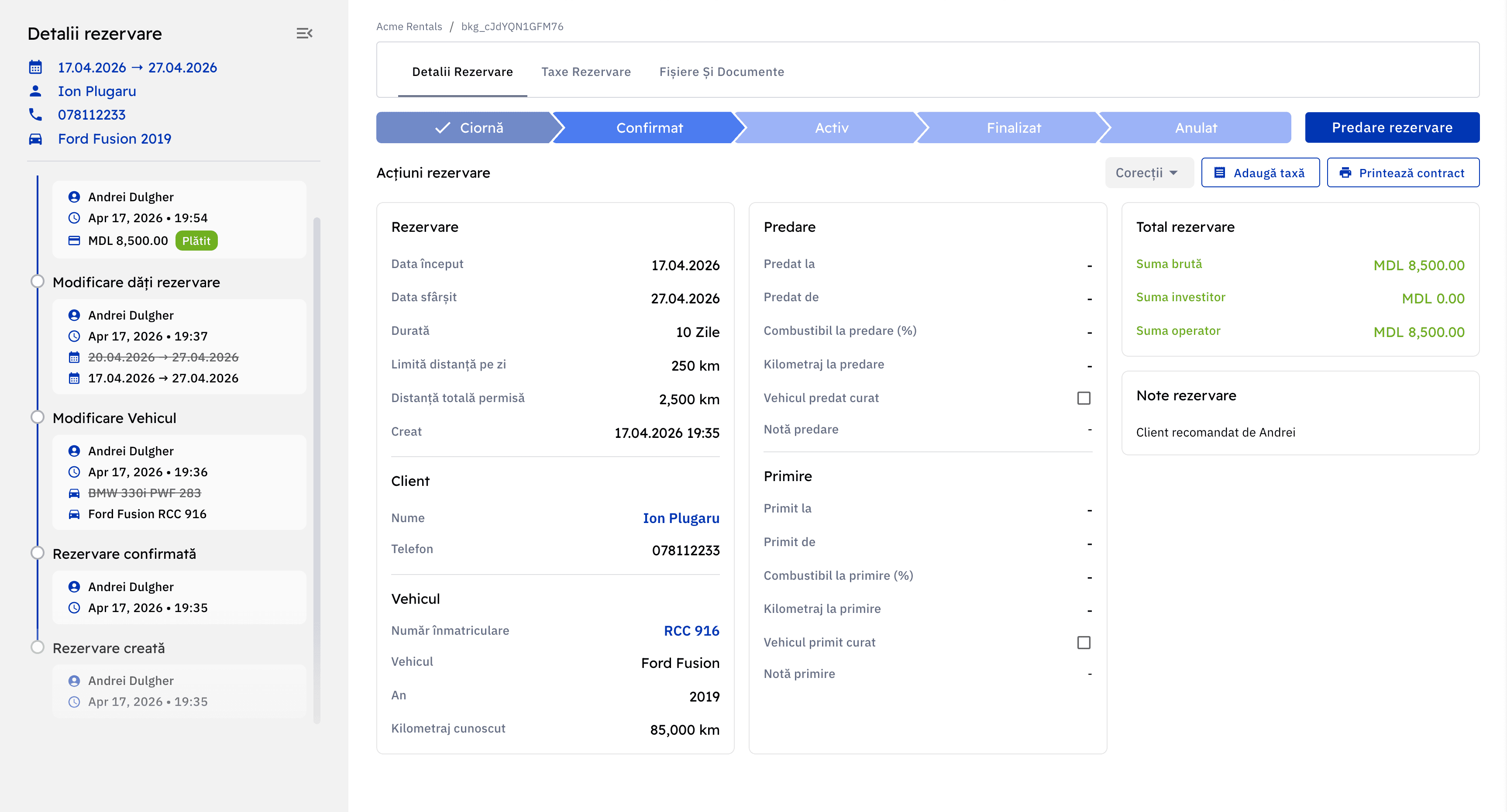Click the Adaugă taxă button
Image resolution: width=1507 pixels, height=812 pixels.
(1260, 172)
